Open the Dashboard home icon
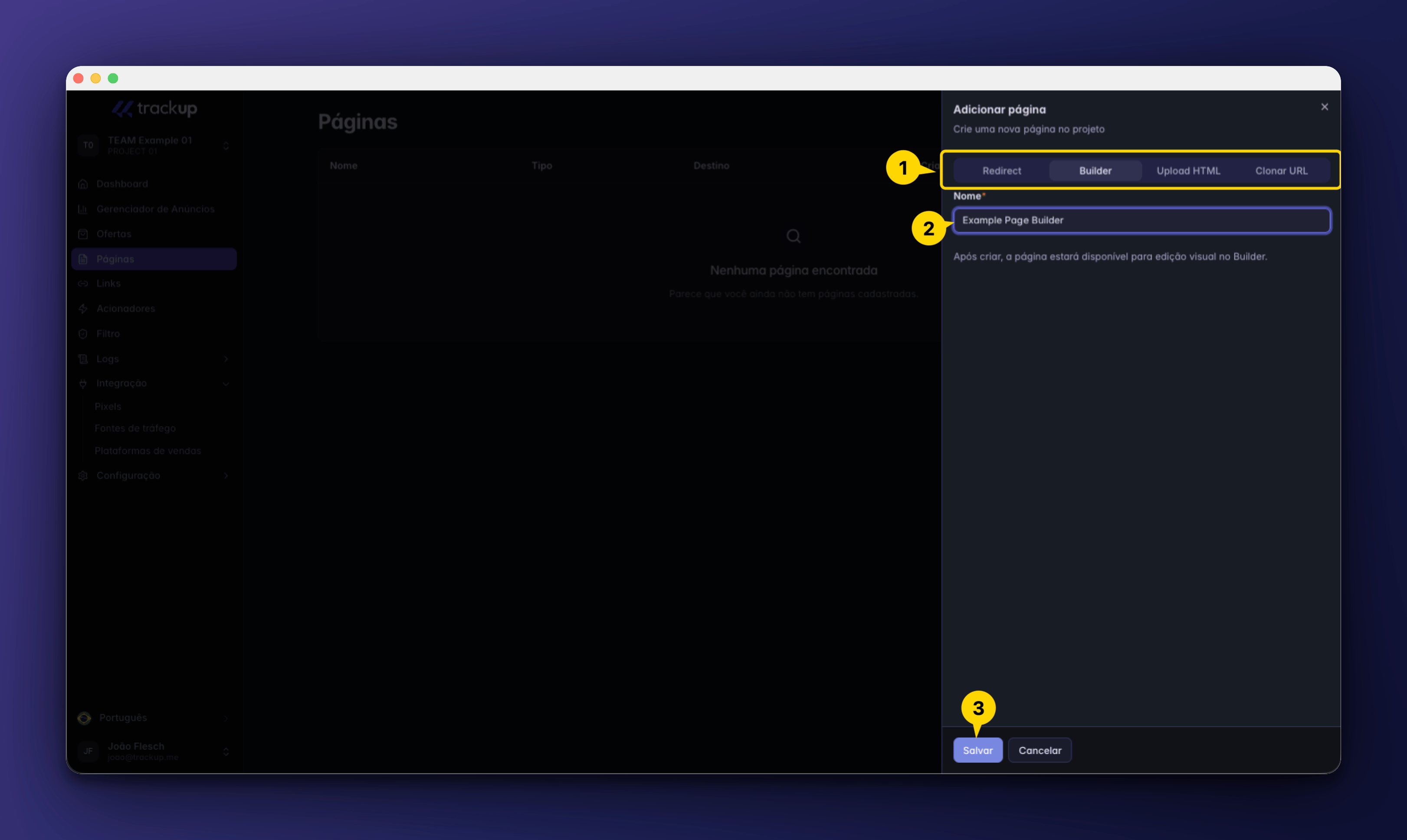 tap(83, 184)
